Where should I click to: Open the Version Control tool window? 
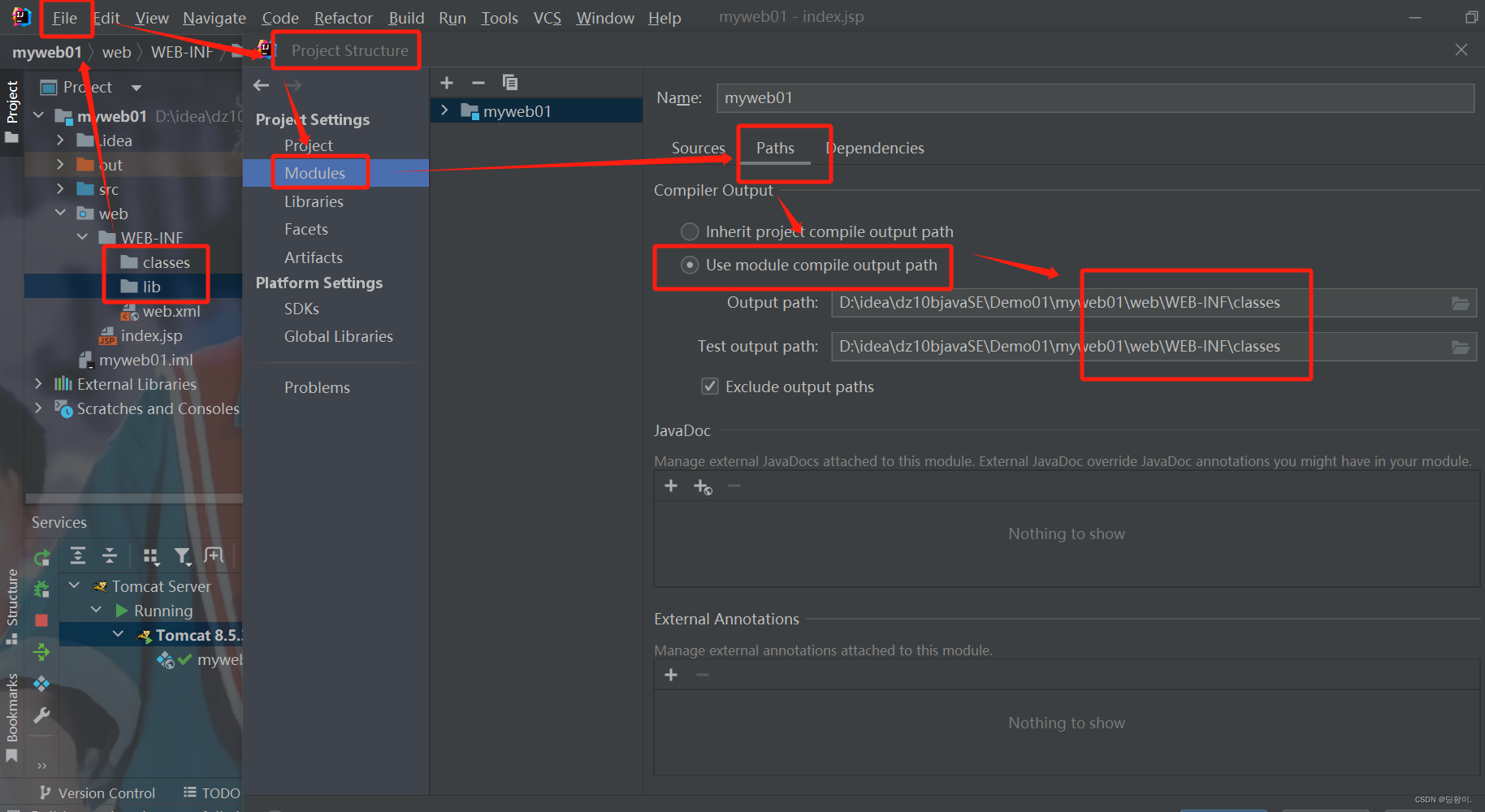(97, 793)
